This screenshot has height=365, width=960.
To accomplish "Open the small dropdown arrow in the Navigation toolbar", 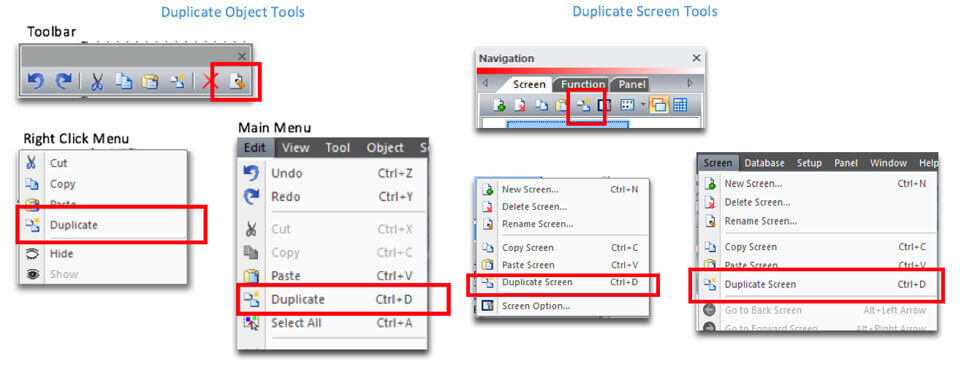I will point(643,105).
